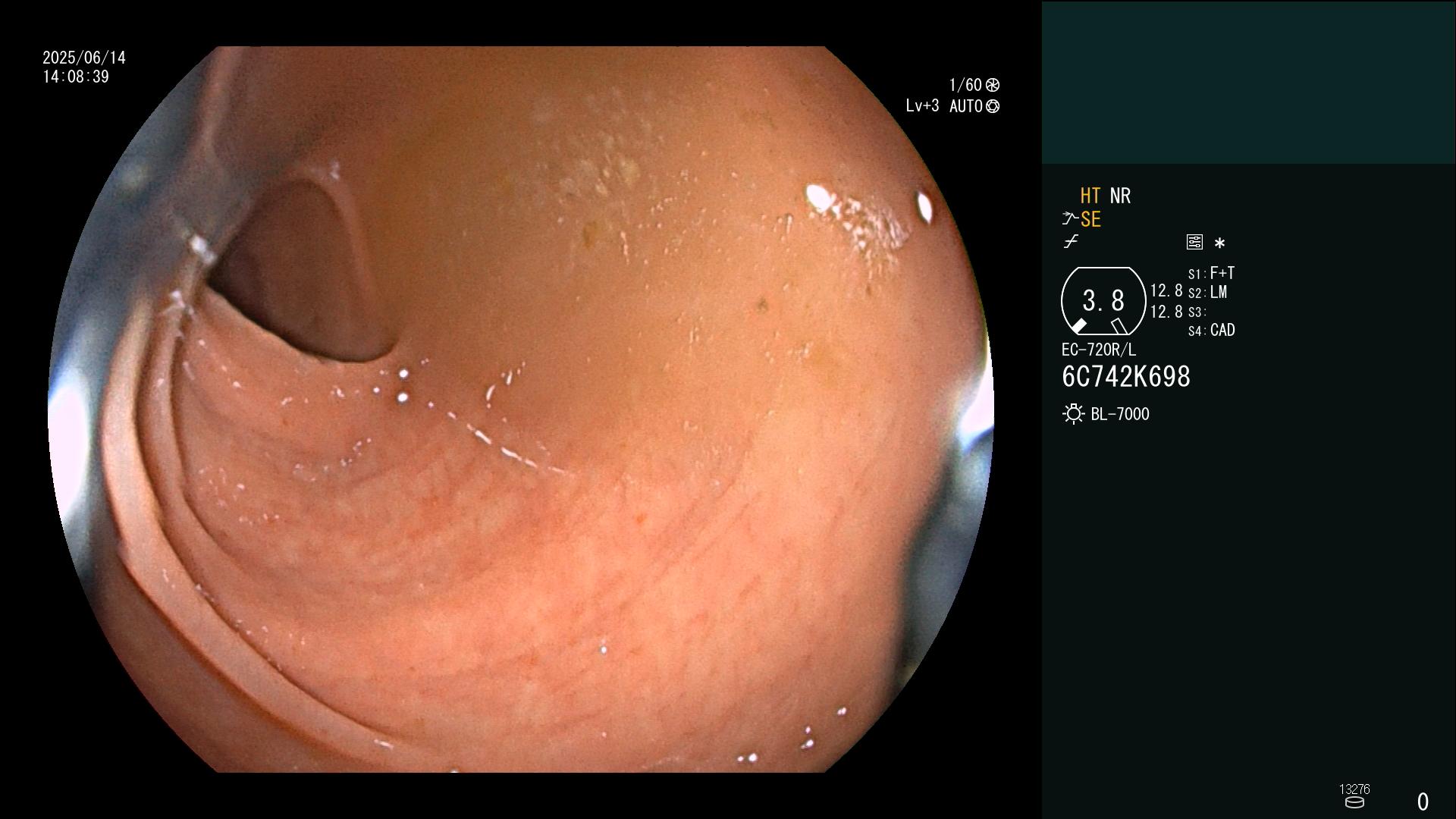Click the auto iris icon beside AUTO

pos(993,107)
